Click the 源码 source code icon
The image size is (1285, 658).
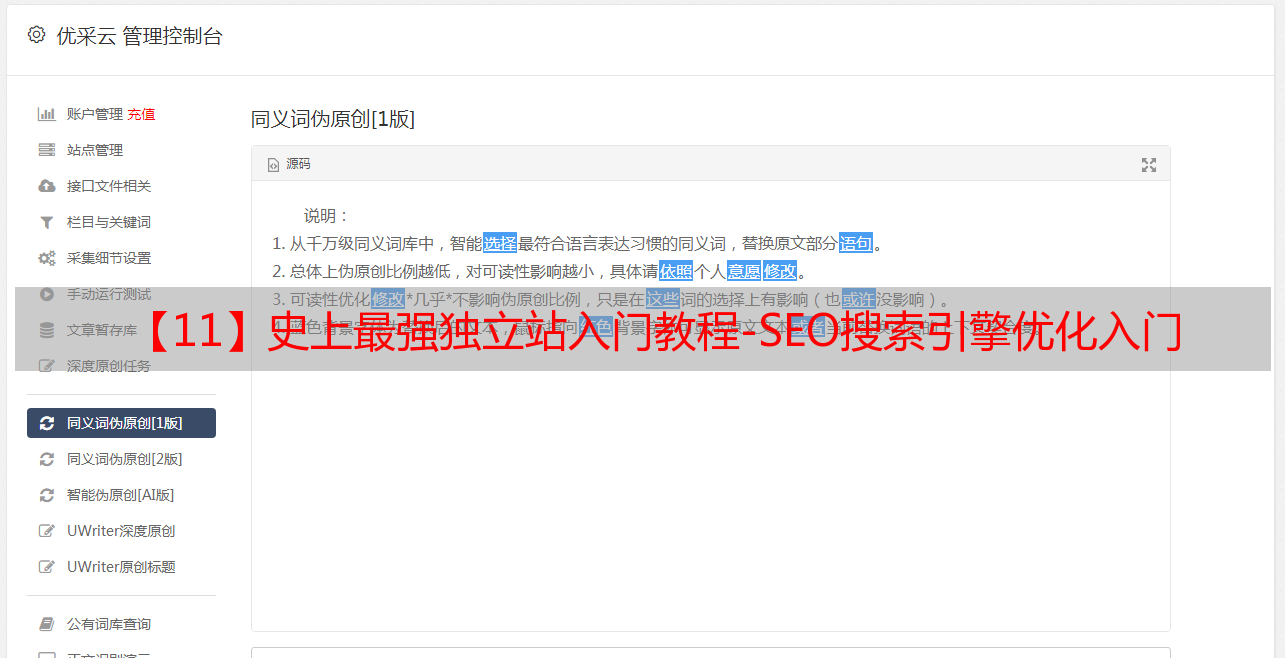(273, 165)
